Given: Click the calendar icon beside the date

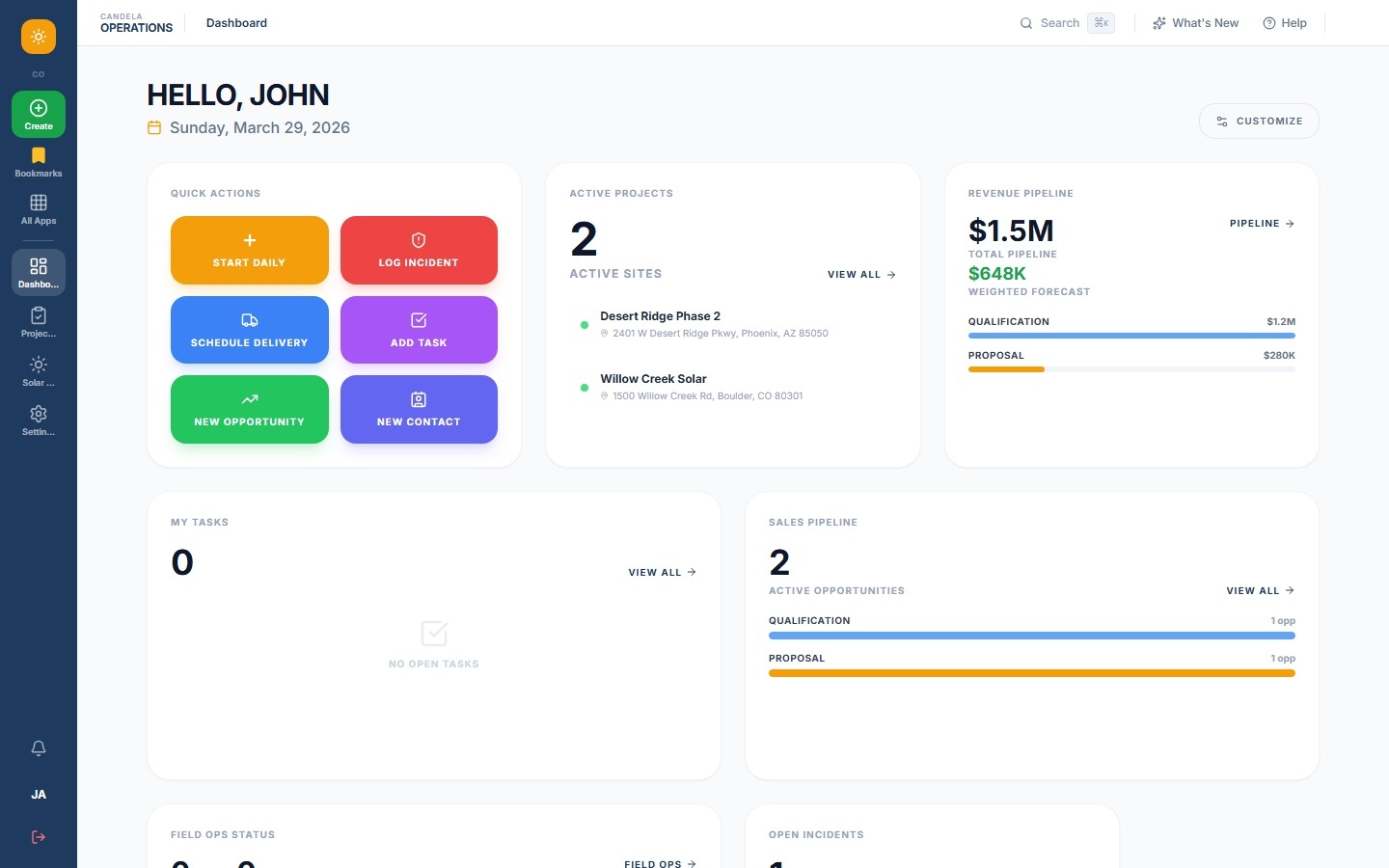Looking at the screenshot, I should coord(154,127).
